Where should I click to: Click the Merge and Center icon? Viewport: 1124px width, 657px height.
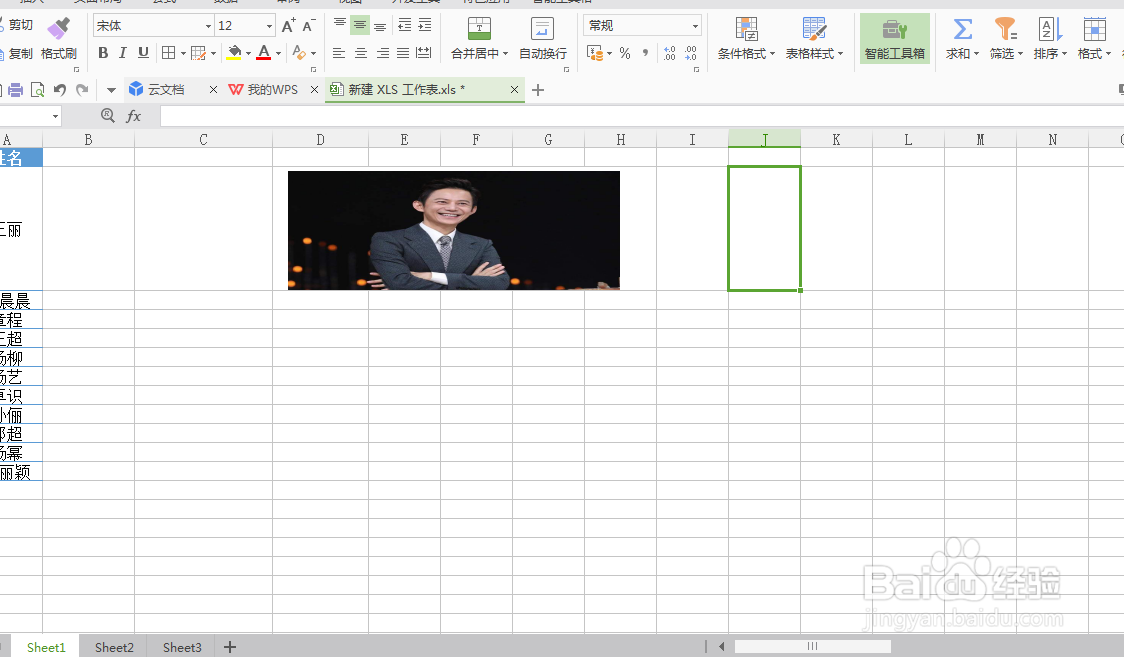(x=479, y=29)
